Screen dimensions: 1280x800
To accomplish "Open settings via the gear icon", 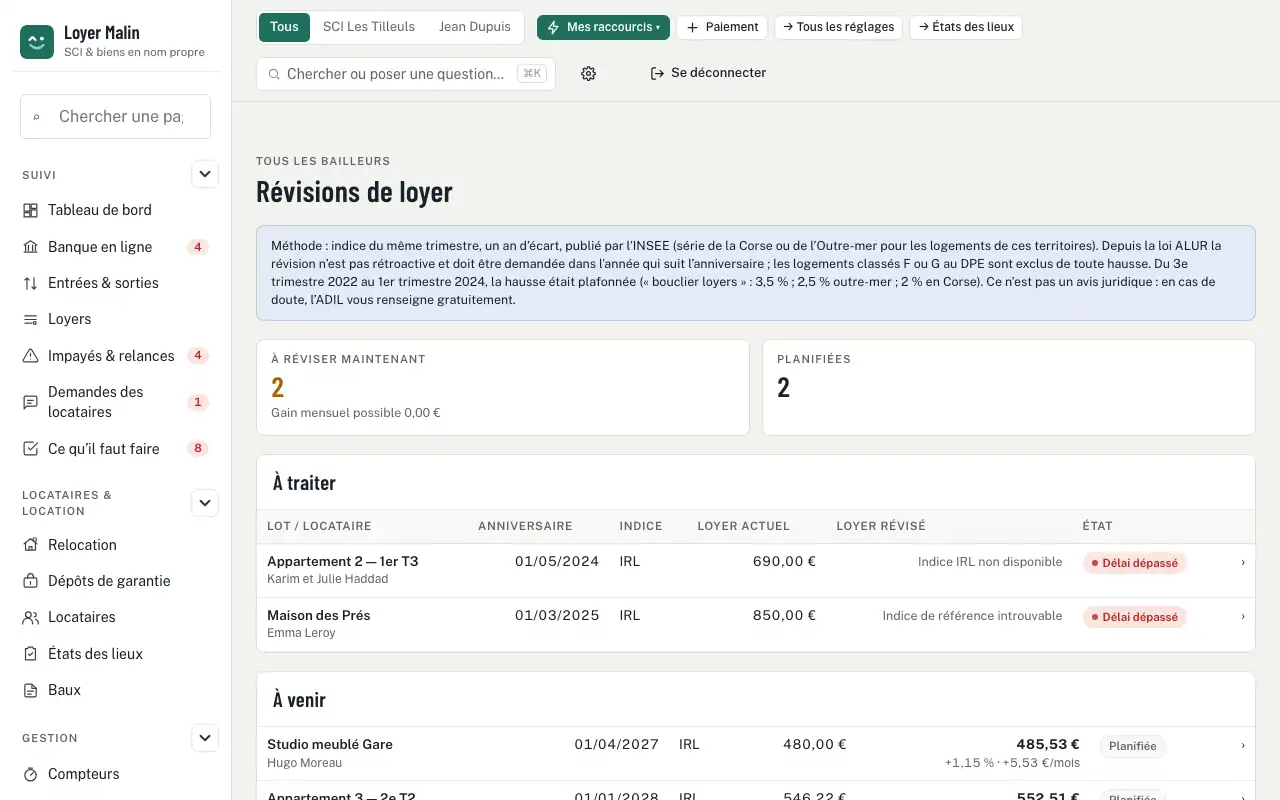I will pos(588,73).
